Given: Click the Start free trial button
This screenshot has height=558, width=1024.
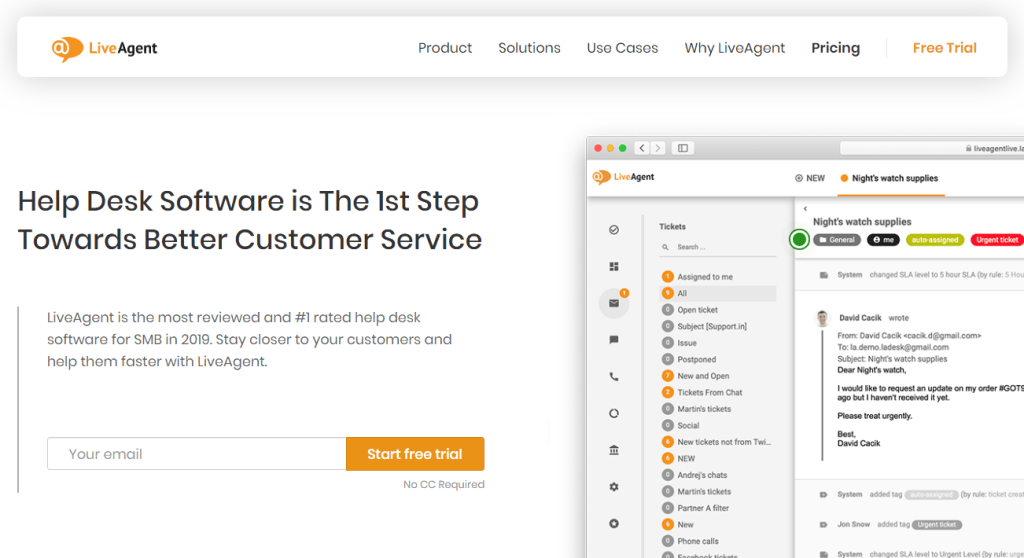Looking at the screenshot, I should click(415, 454).
